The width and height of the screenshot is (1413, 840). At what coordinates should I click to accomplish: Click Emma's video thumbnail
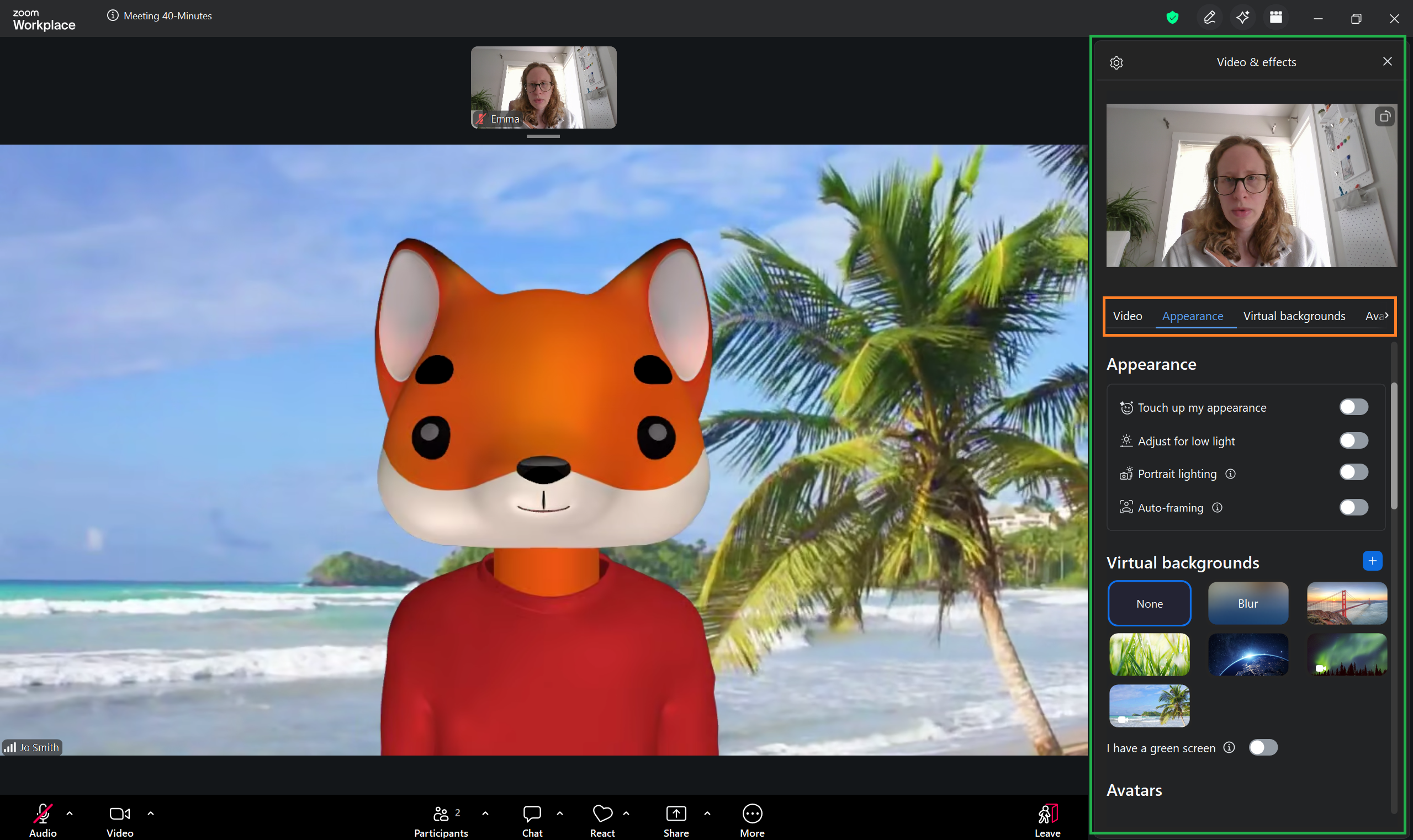pyautogui.click(x=544, y=87)
